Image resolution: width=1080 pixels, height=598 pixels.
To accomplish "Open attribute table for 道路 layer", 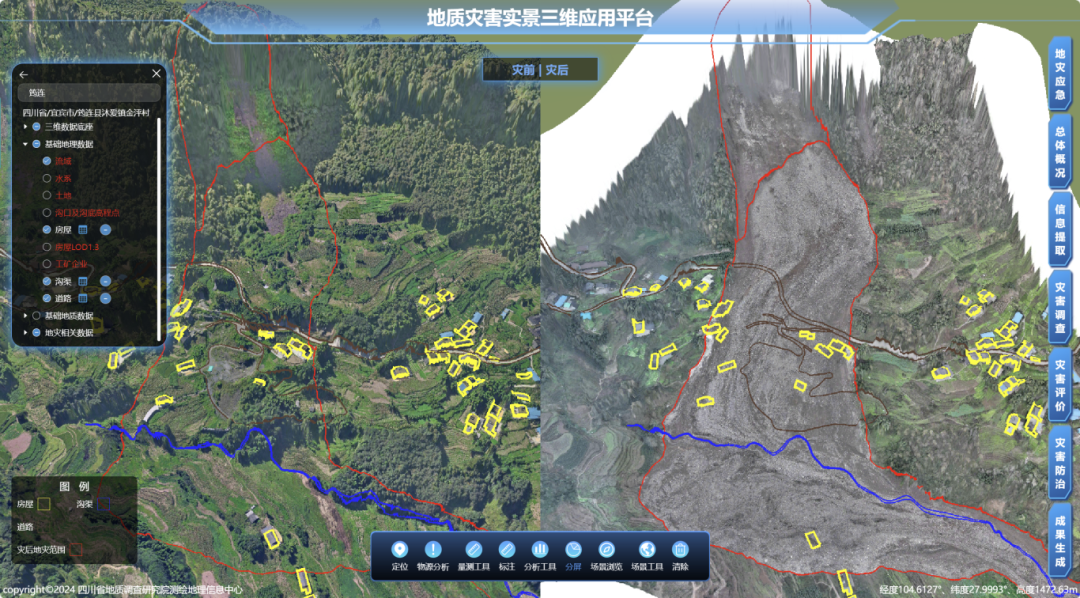I will point(83,298).
